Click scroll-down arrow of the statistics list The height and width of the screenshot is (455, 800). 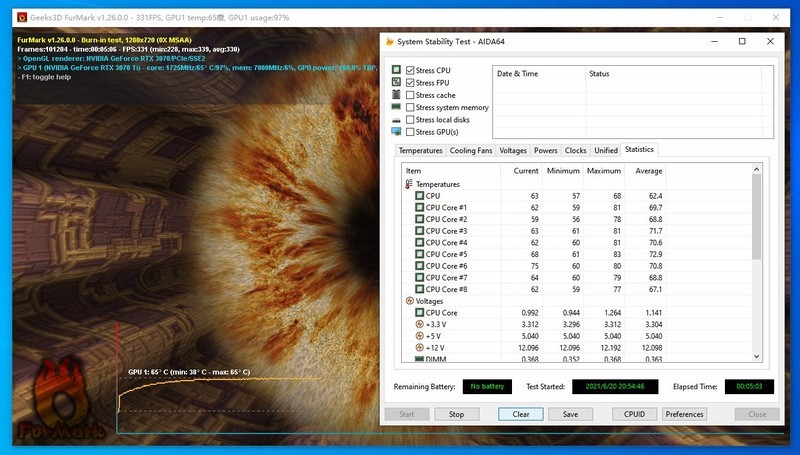(x=757, y=356)
